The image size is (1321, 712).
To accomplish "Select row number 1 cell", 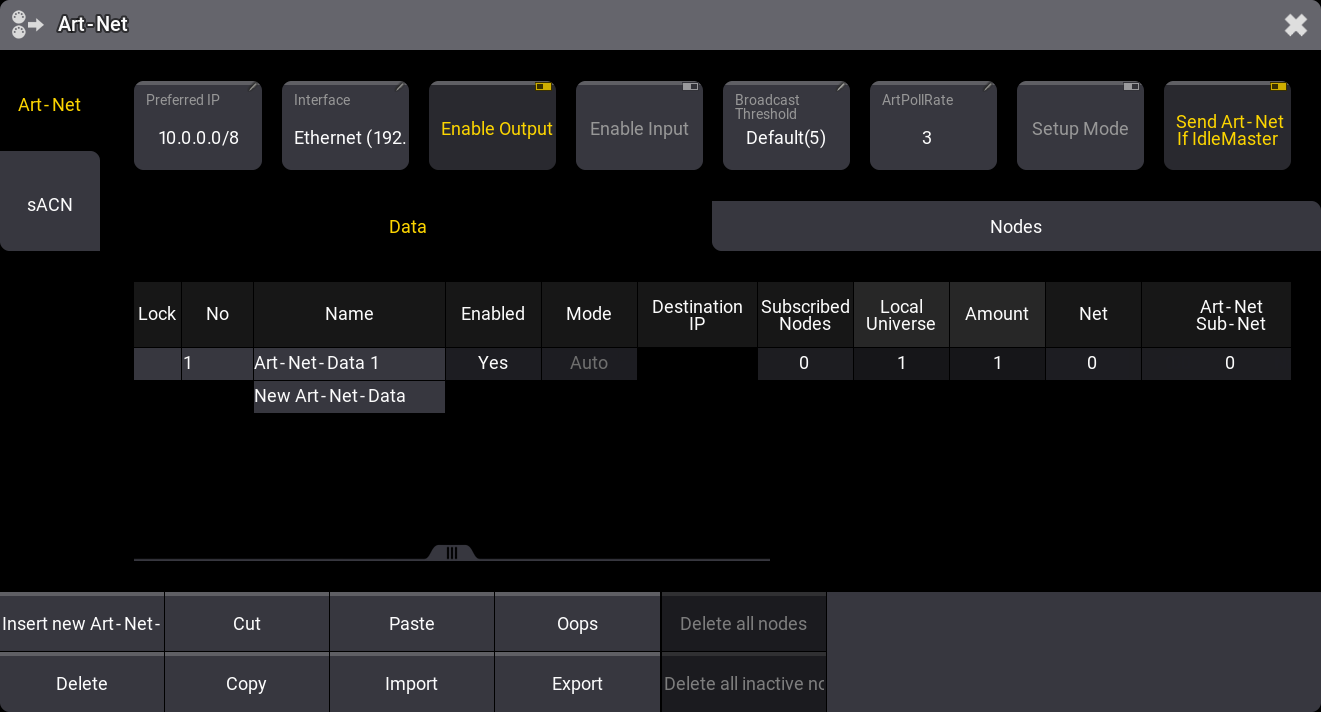I will [x=217, y=364].
